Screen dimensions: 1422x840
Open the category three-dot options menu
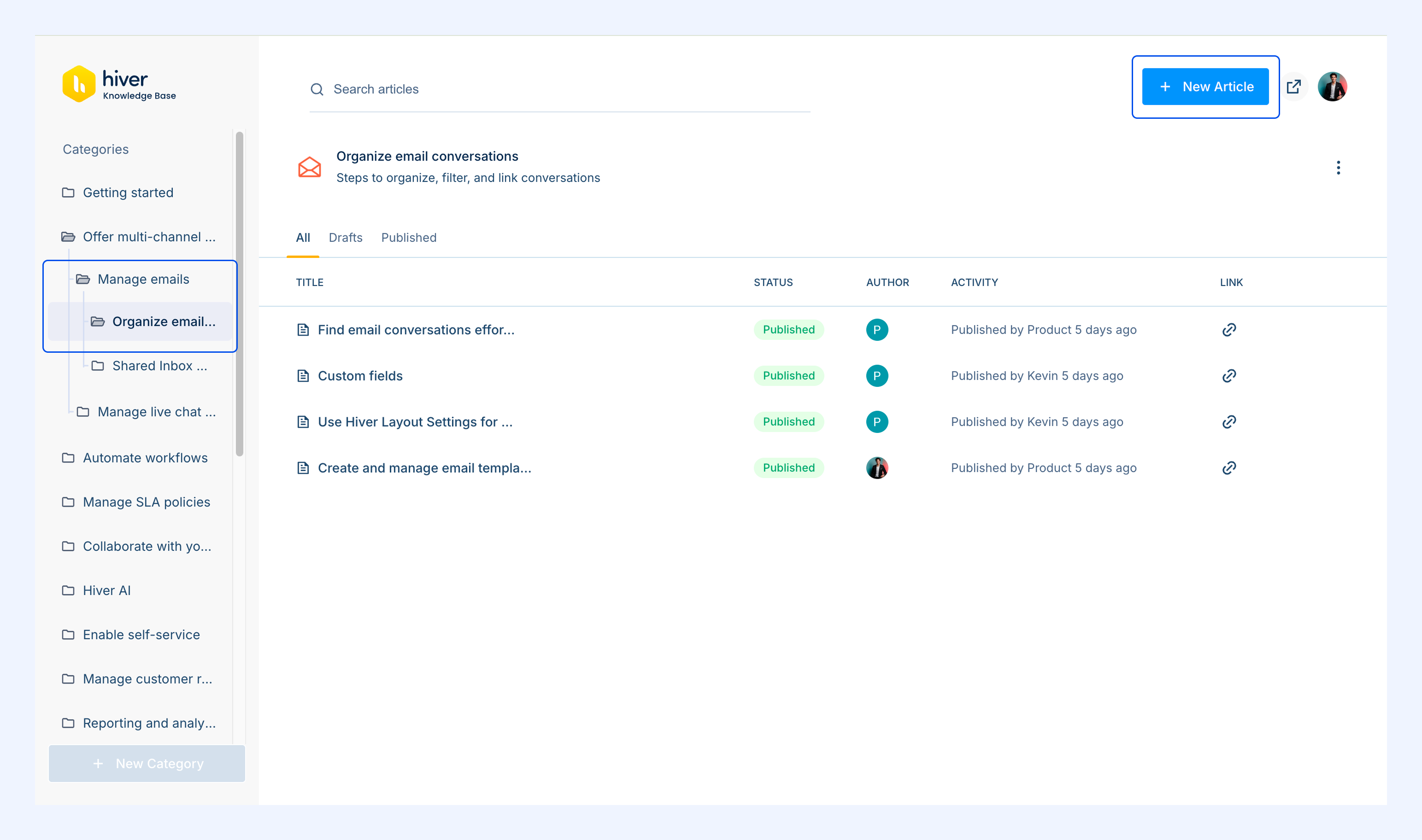[1338, 168]
